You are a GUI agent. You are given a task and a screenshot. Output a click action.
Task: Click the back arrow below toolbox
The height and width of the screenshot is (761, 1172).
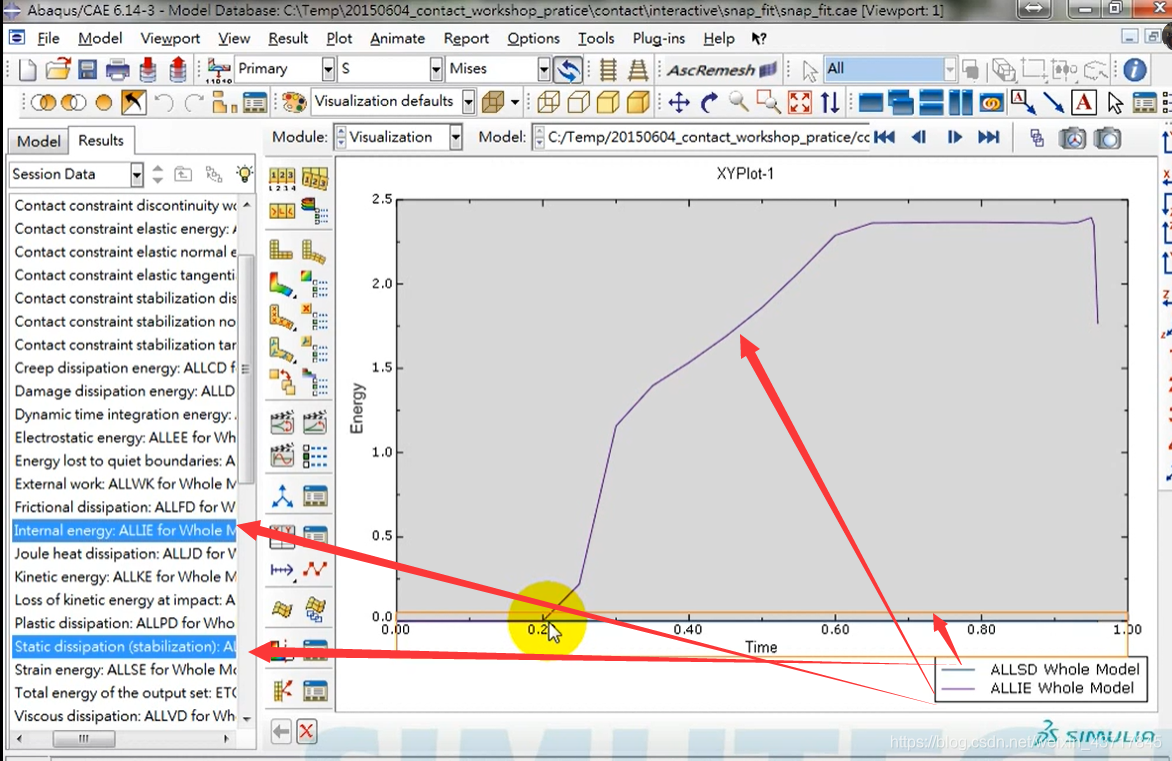(x=281, y=731)
